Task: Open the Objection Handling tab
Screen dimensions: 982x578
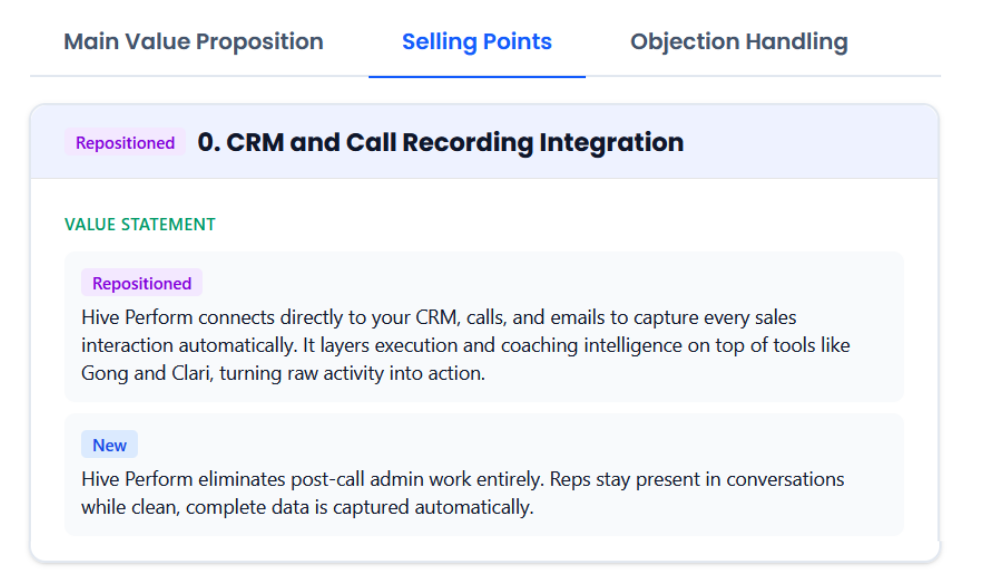Action: click(738, 41)
